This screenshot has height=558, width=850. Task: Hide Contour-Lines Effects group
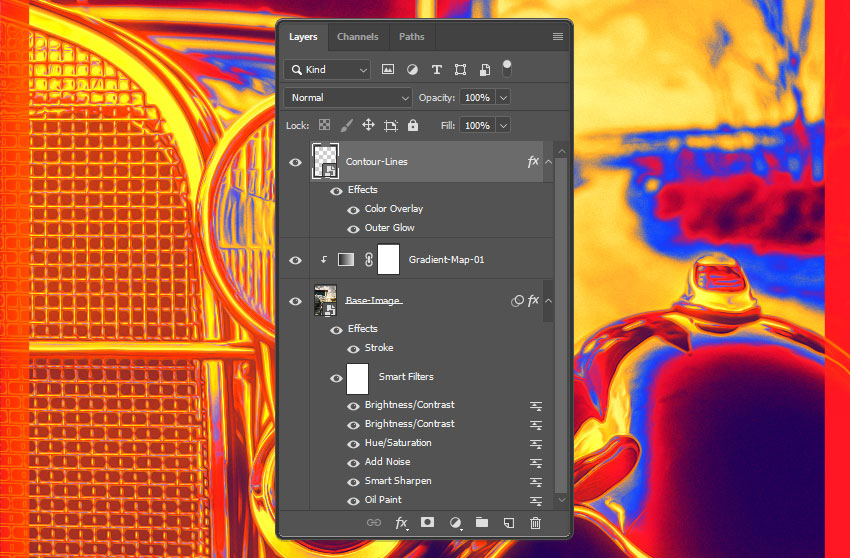click(x=336, y=191)
